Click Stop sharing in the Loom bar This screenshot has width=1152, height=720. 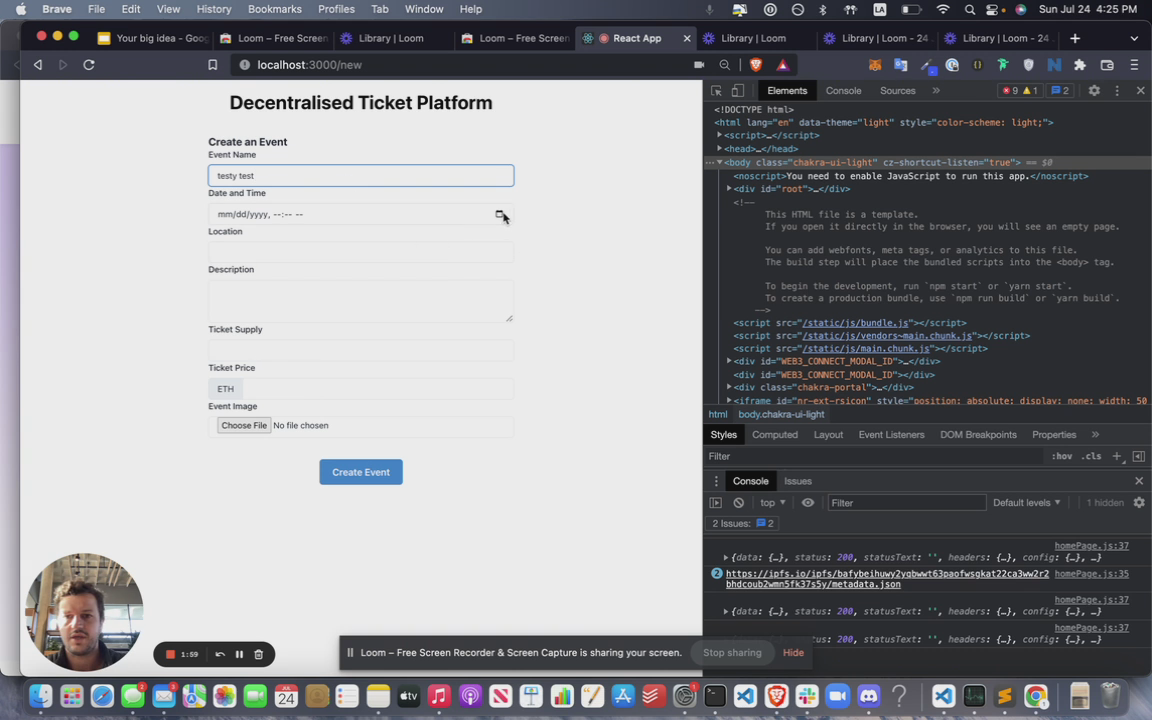click(x=732, y=652)
